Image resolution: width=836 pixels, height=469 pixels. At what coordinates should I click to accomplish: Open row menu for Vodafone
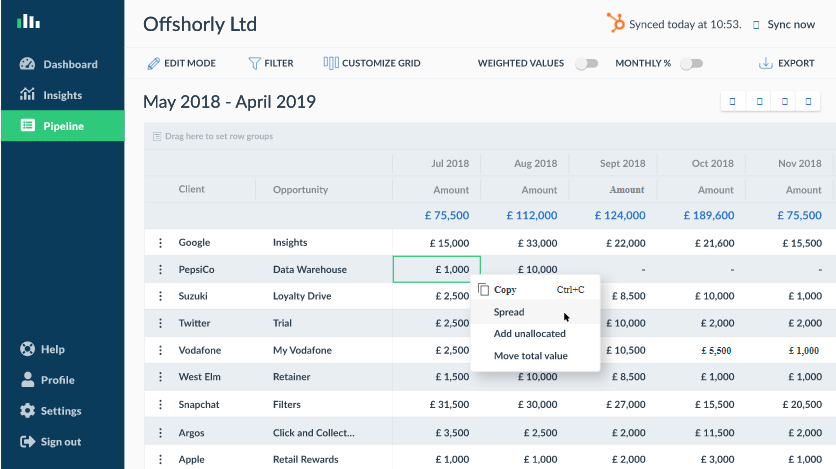click(x=160, y=350)
